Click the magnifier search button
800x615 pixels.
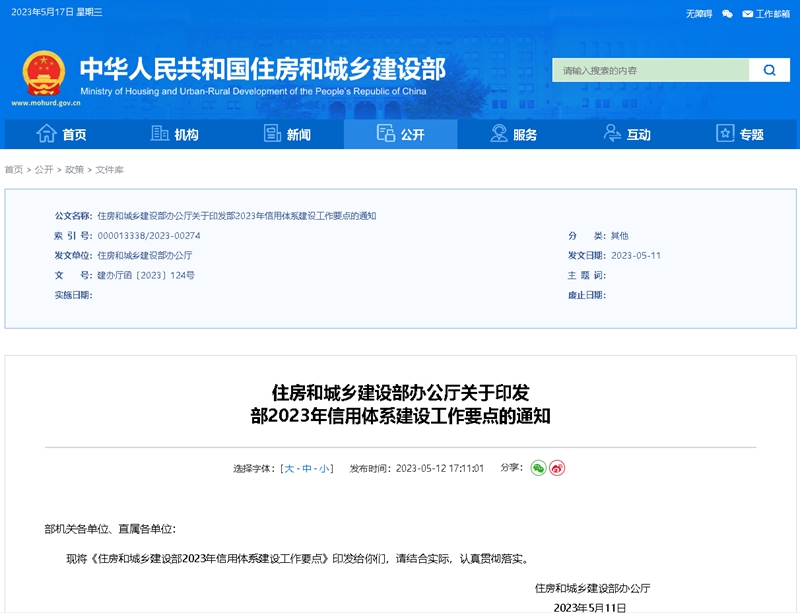[x=769, y=70]
